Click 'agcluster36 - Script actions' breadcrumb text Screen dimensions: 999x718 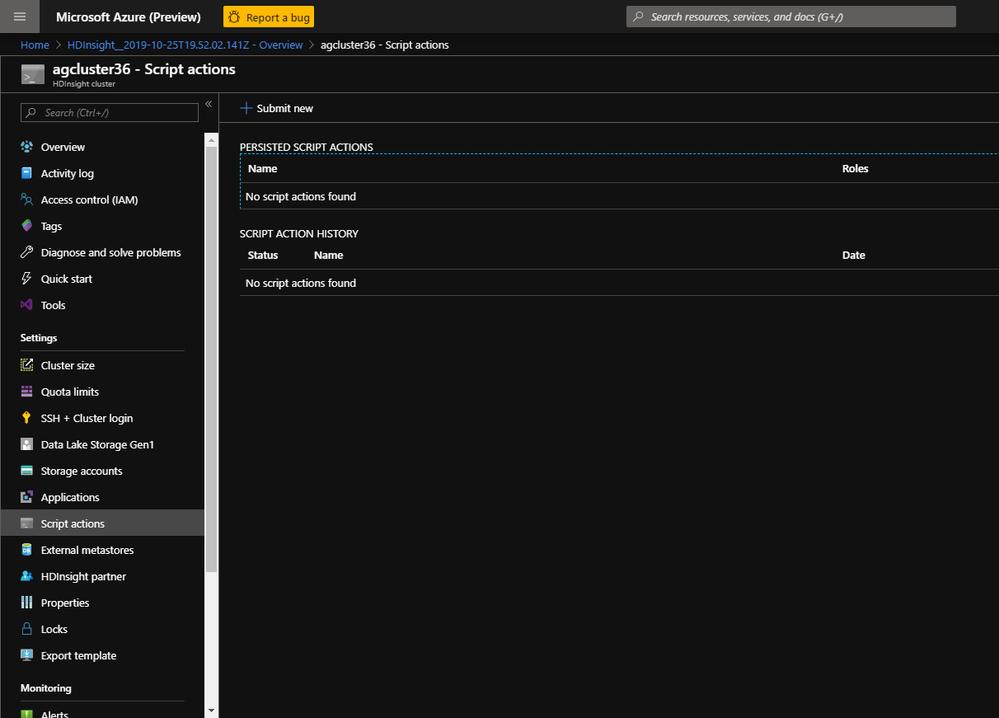click(x=384, y=45)
